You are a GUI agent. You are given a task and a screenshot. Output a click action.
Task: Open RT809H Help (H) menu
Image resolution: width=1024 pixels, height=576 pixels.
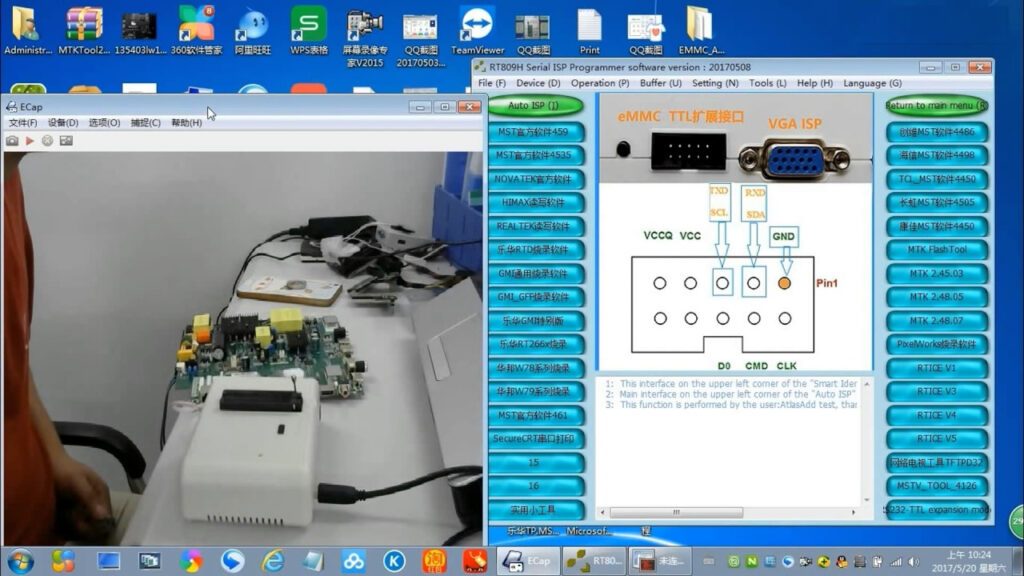(x=814, y=83)
